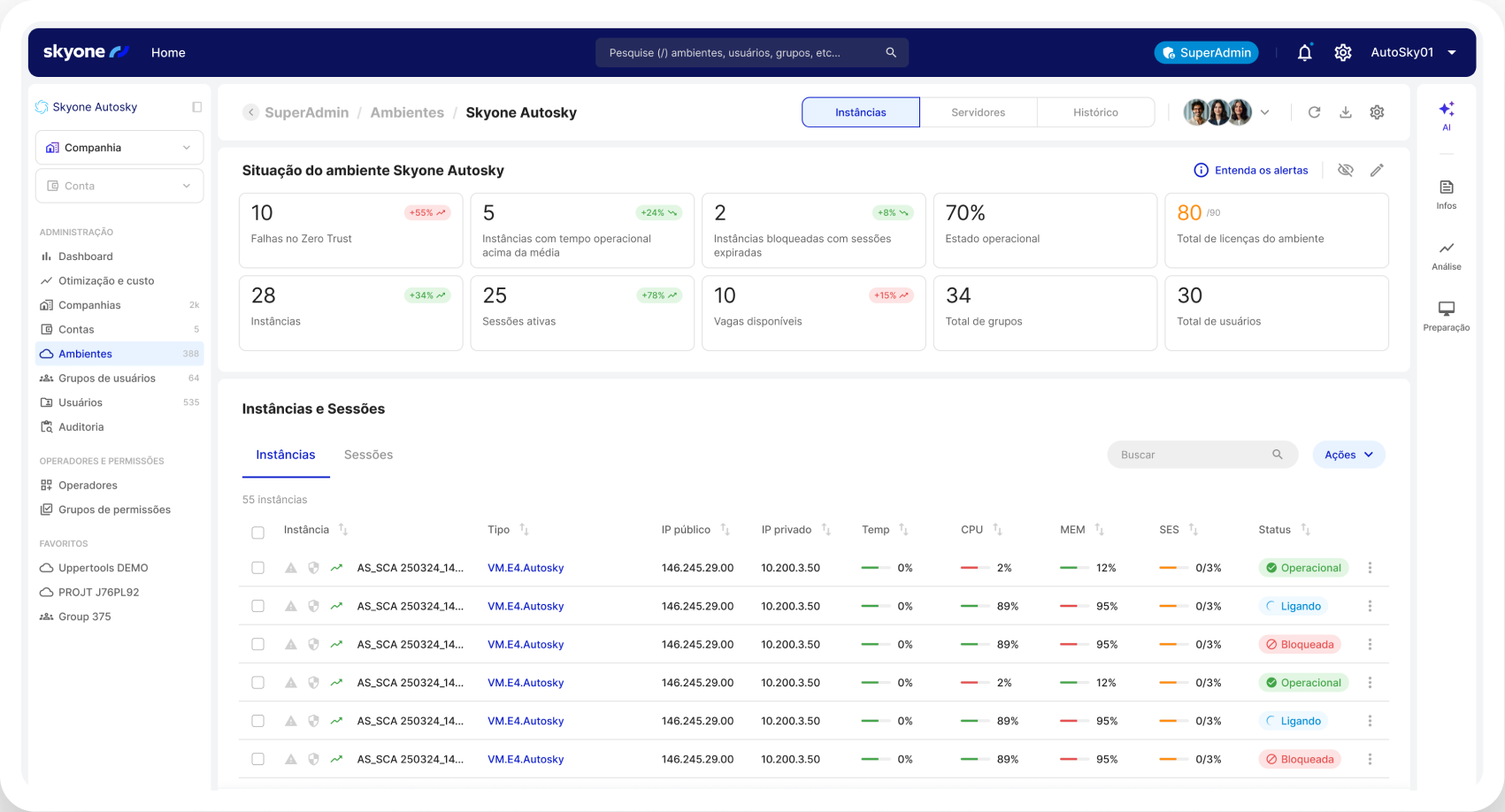Open the notifications bell icon
This screenshot has width=1505, height=812.
click(x=1304, y=53)
